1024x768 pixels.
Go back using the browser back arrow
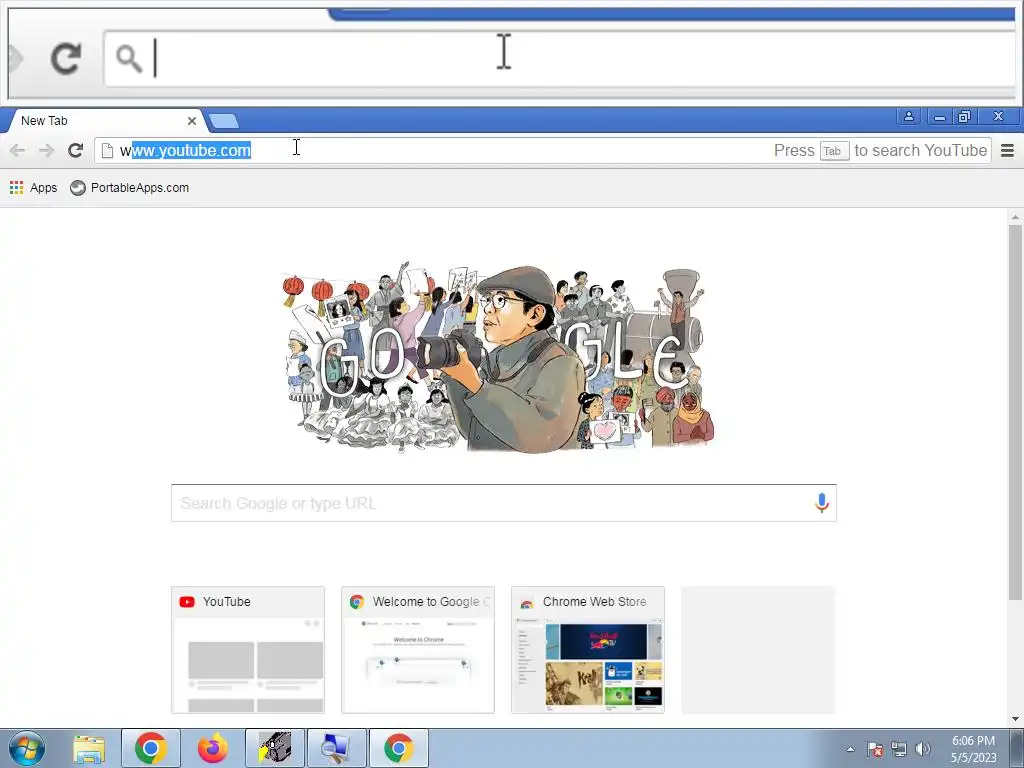18,150
